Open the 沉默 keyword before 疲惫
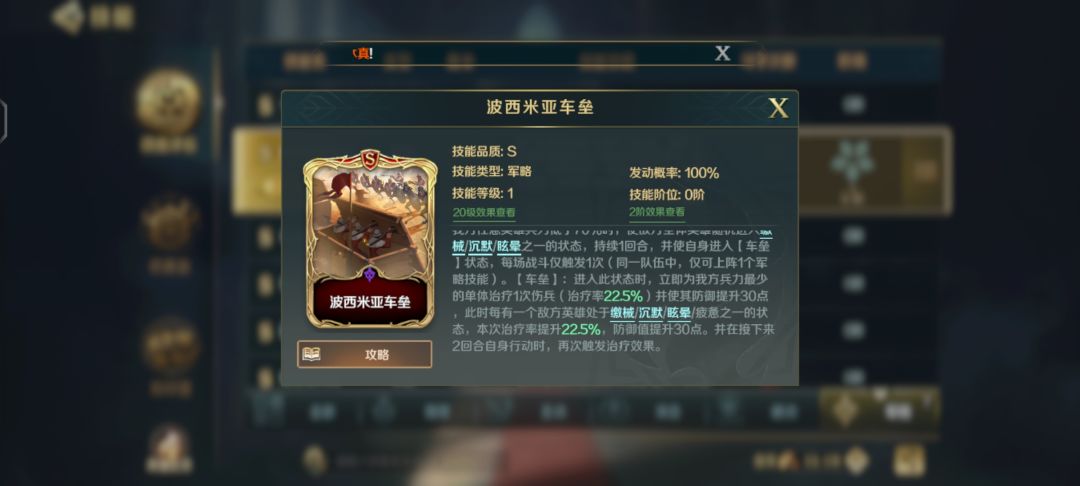 click(650, 313)
